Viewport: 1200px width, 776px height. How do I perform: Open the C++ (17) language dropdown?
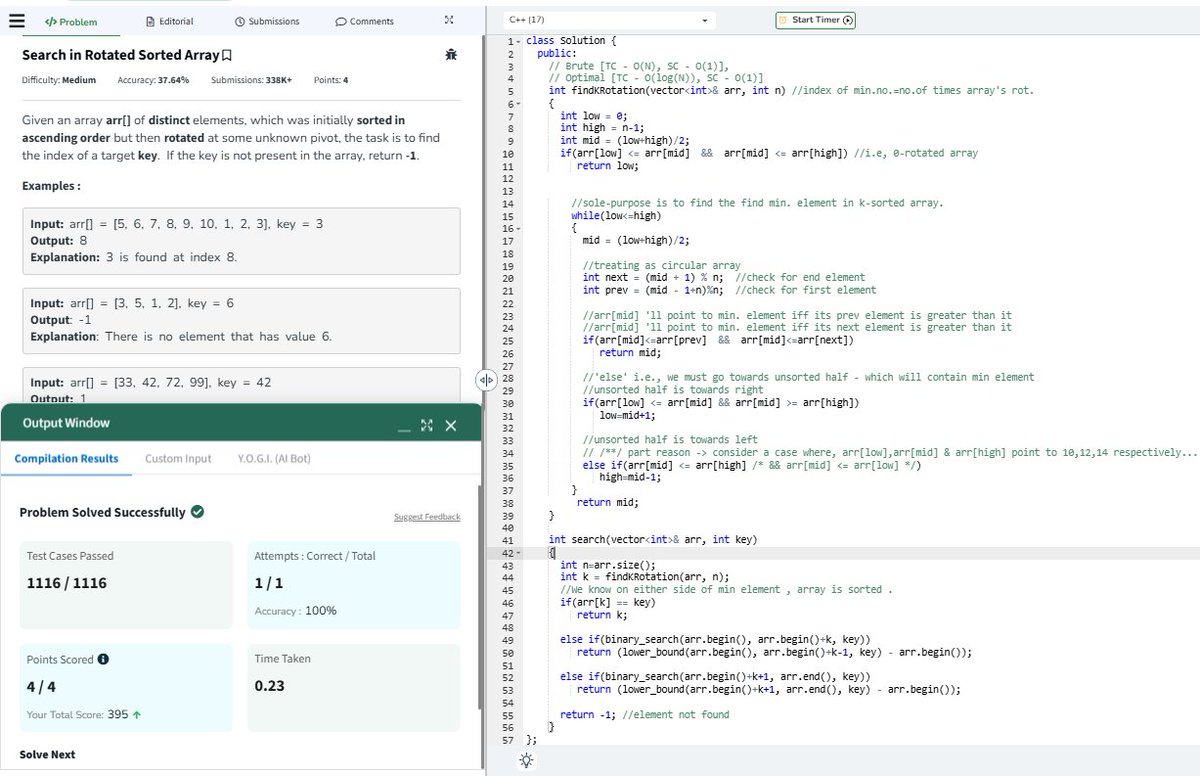(x=609, y=20)
